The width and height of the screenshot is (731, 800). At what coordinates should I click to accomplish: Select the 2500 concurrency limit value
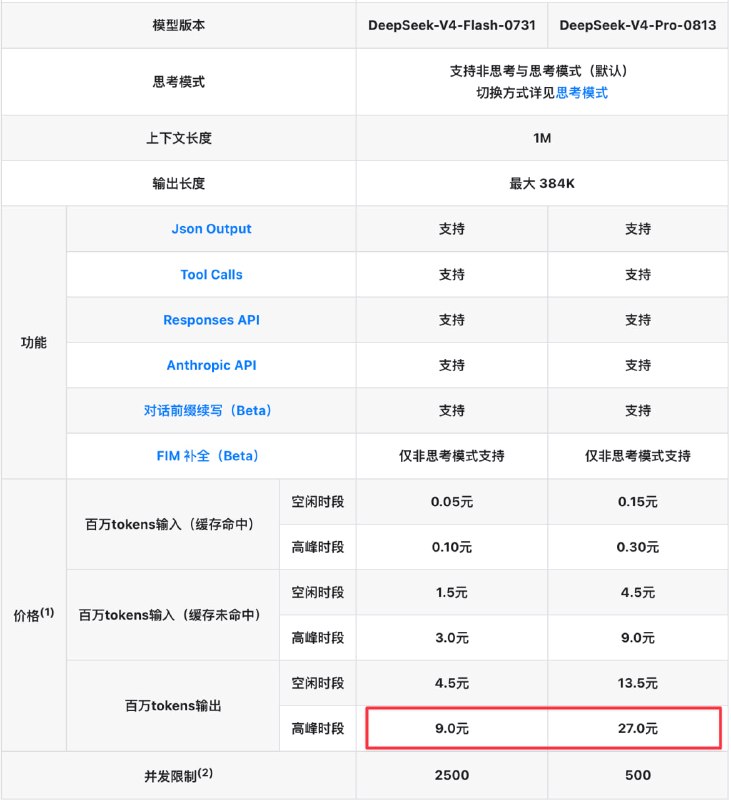click(451, 776)
